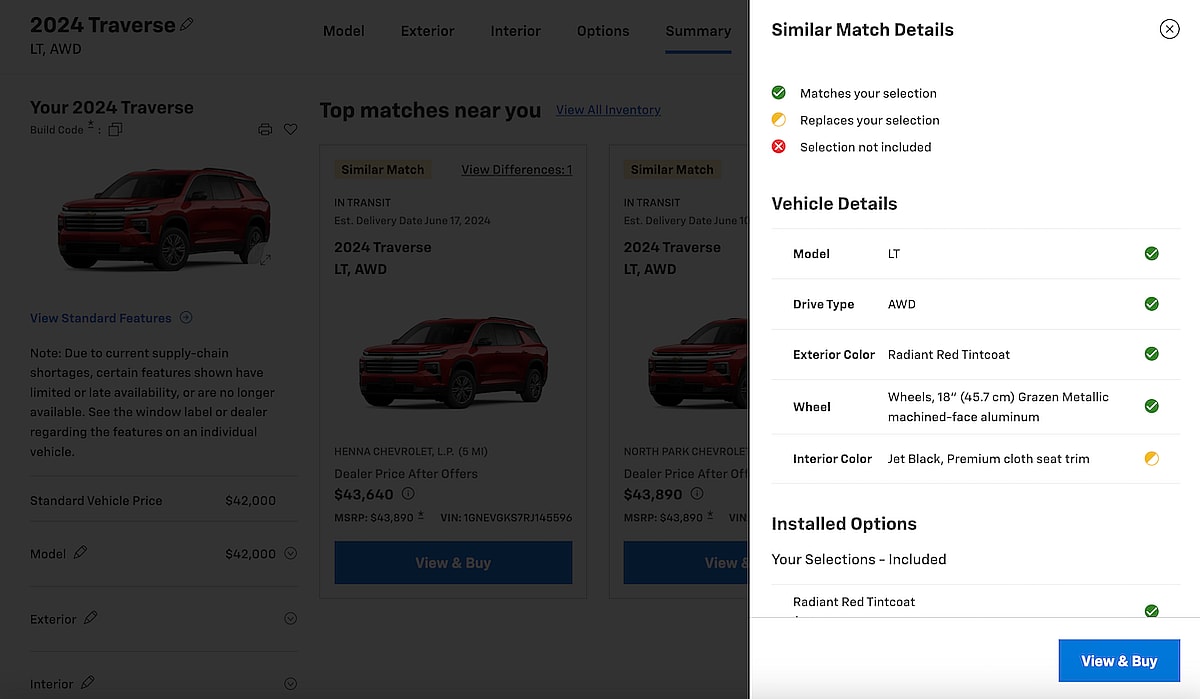Viewport: 1200px width, 699px height.
Task: Copy the build code
Action: pyautogui.click(x=115, y=129)
